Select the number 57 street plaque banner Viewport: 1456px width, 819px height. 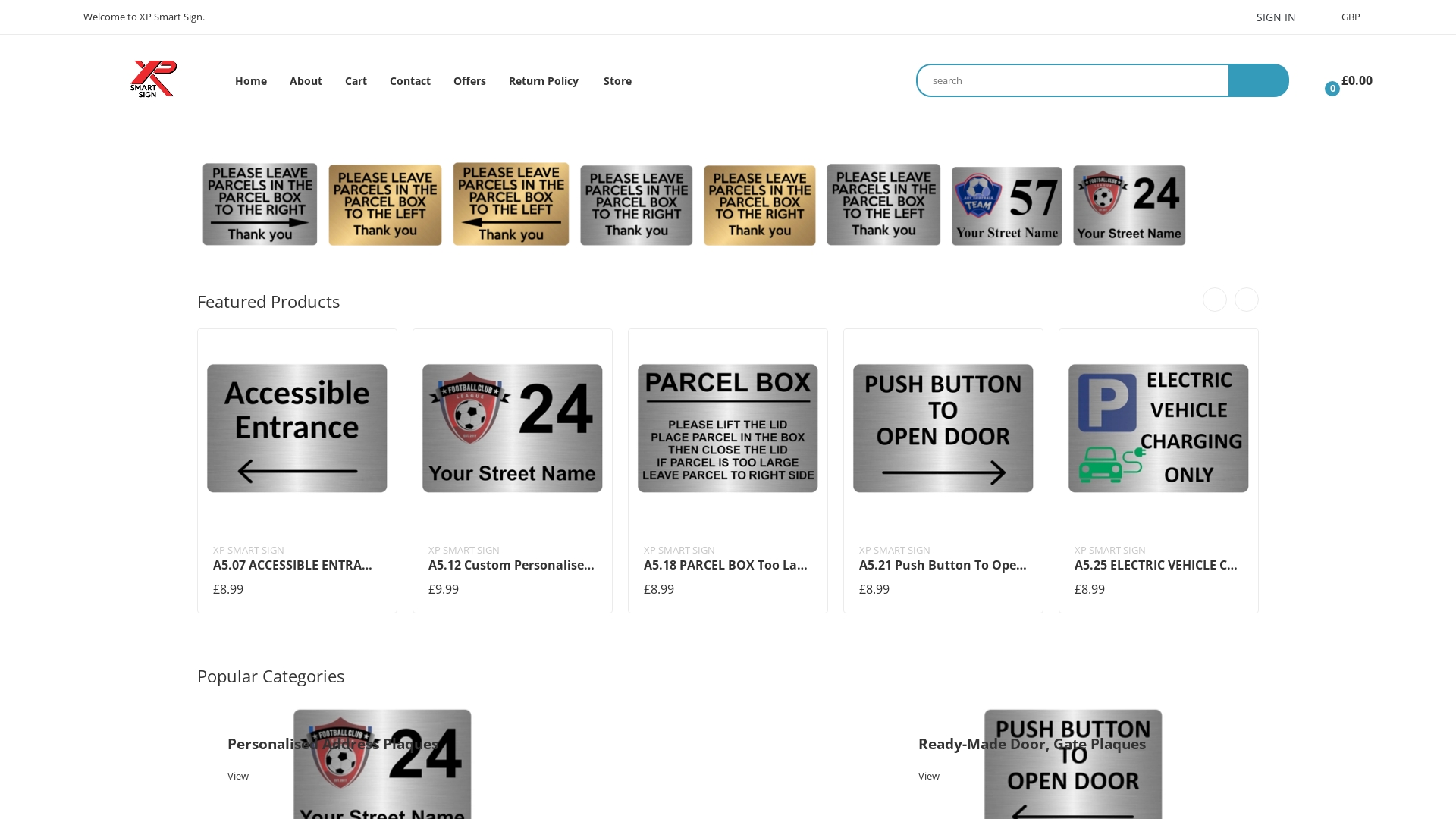click(x=1006, y=206)
